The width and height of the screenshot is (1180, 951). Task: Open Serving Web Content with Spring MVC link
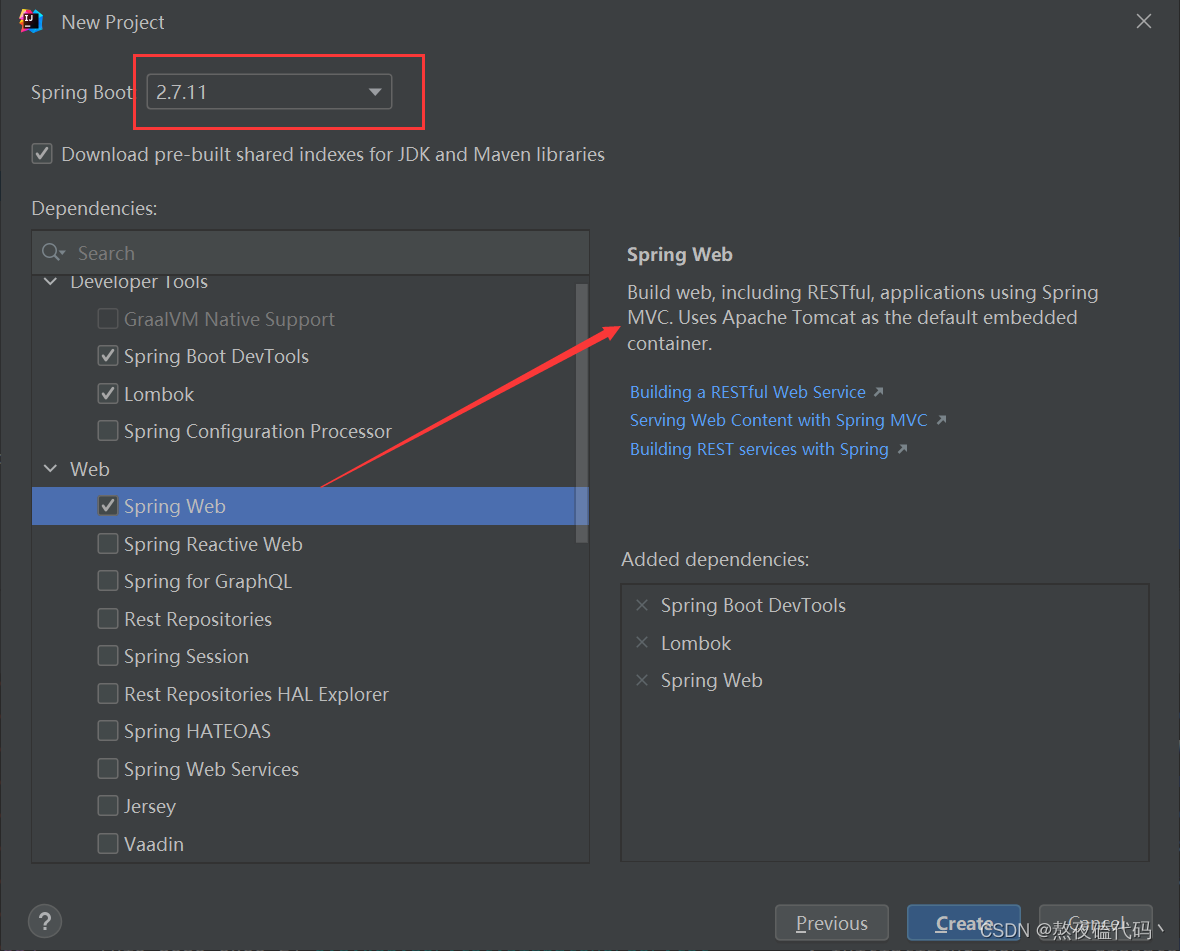[x=778, y=420]
